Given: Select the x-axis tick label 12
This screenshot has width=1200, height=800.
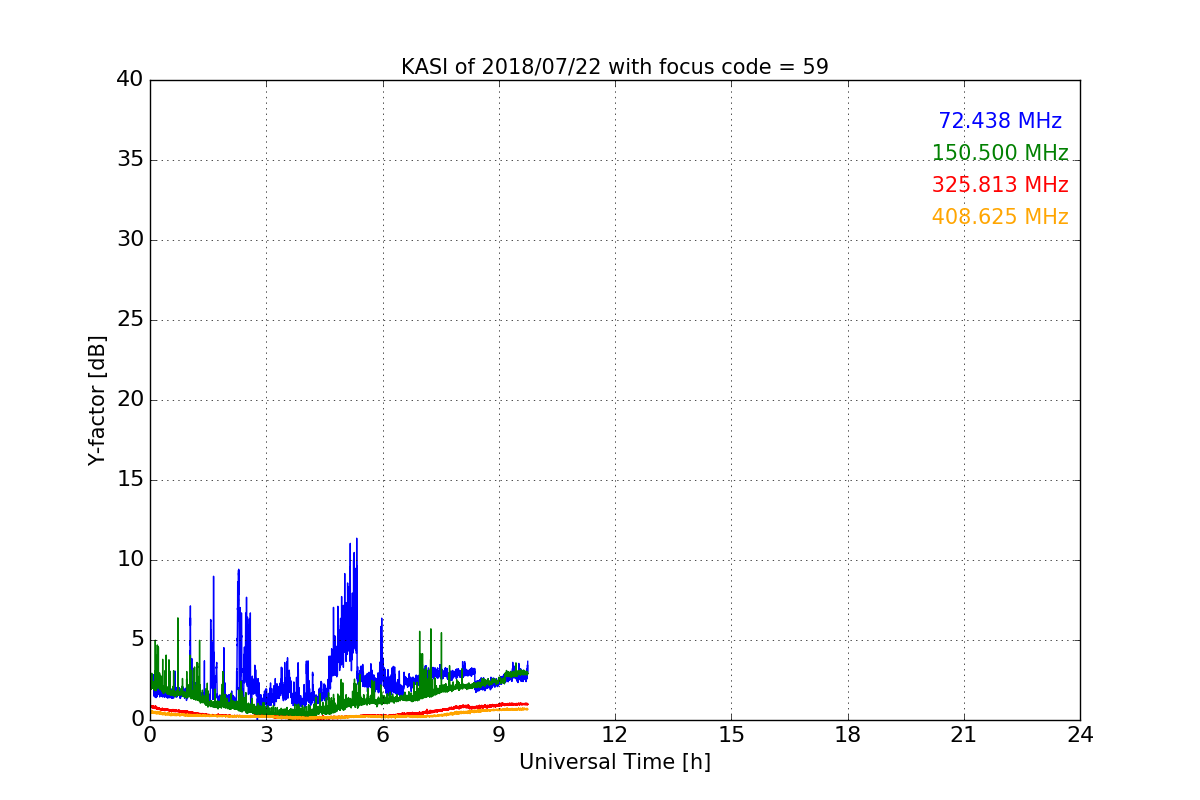Looking at the screenshot, I should 615,735.
